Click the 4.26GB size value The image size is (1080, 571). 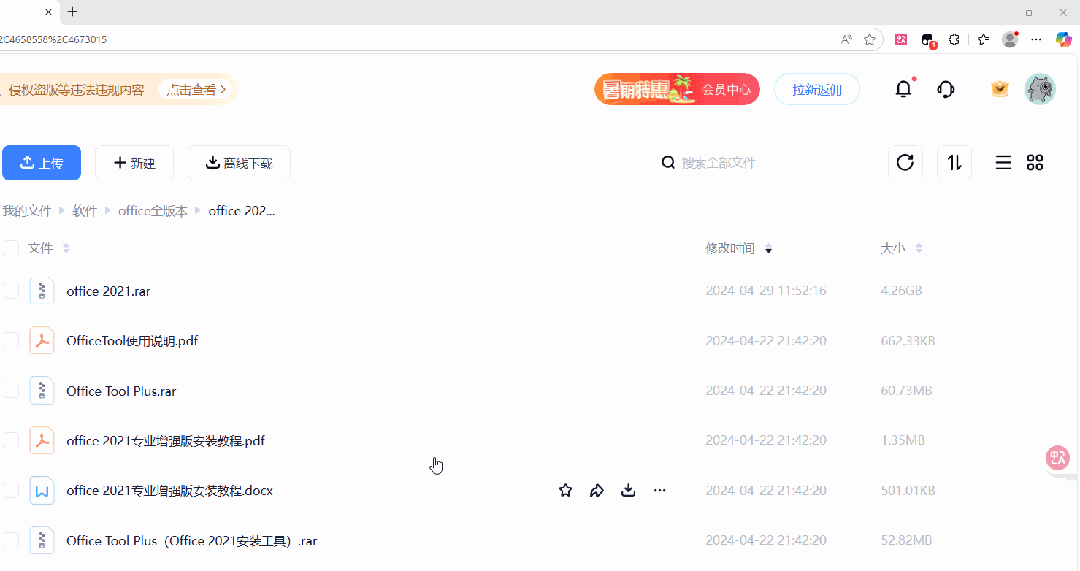click(901, 291)
